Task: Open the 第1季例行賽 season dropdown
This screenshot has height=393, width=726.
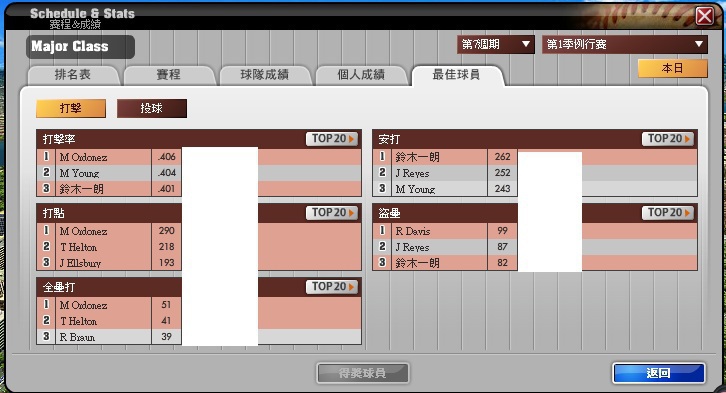Action: (x=625, y=44)
